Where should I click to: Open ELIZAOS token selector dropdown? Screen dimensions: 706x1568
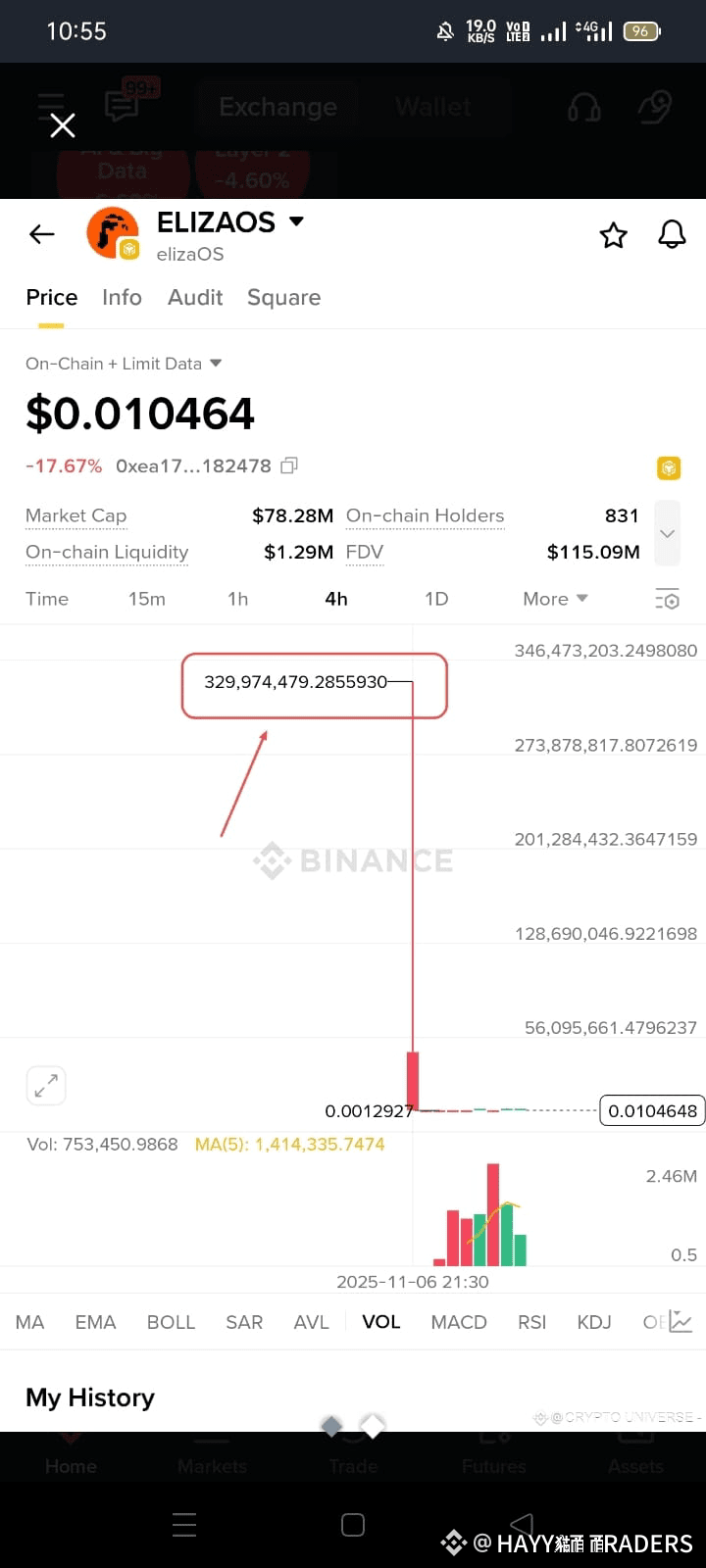tap(296, 221)
